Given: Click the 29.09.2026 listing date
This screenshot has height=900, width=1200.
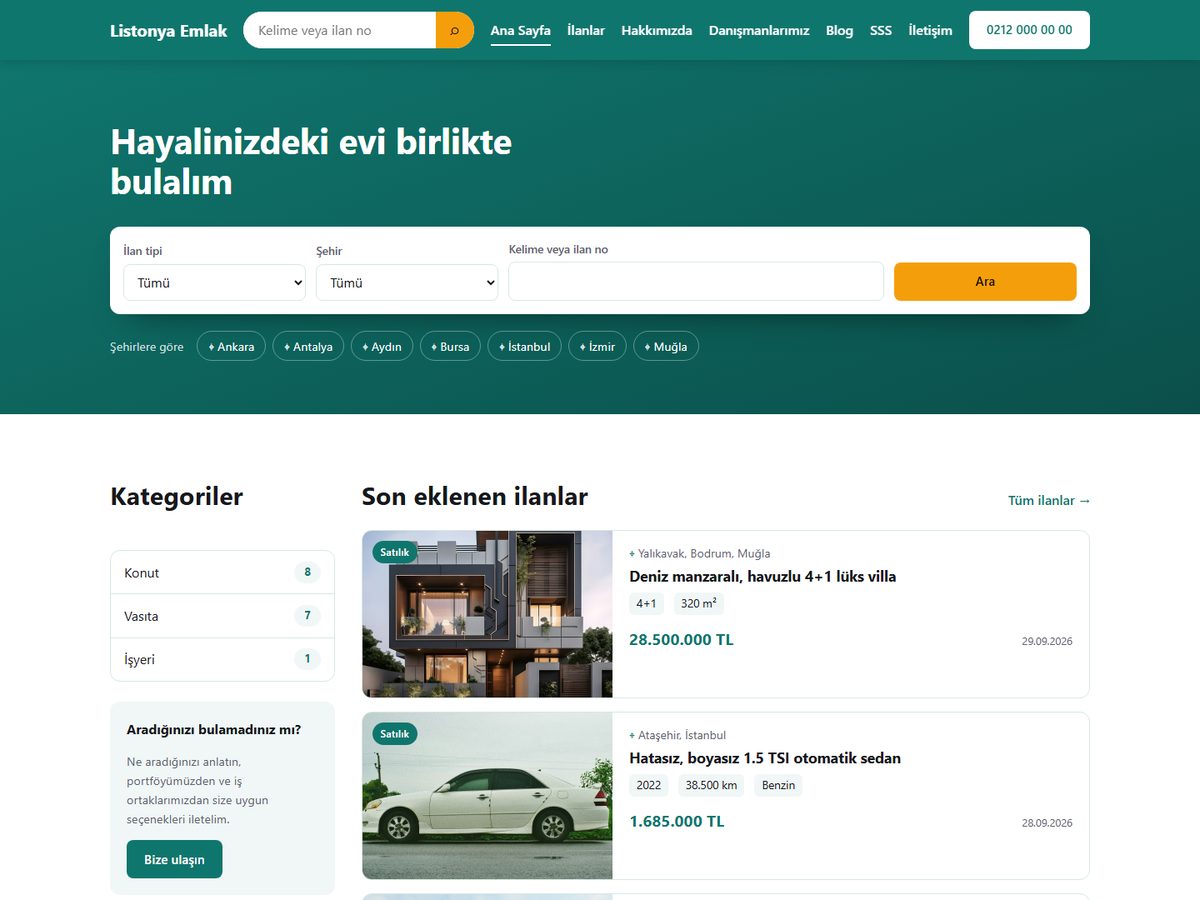Looking at the screenshot, I should (1047, 641).
